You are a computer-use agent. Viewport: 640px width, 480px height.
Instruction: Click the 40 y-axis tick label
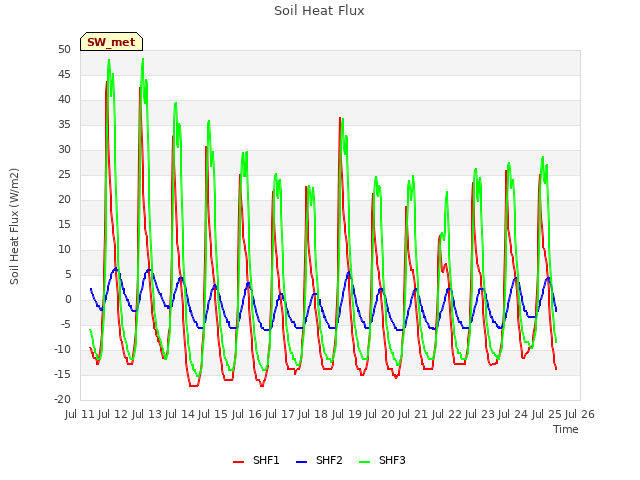tap(64, 100)
